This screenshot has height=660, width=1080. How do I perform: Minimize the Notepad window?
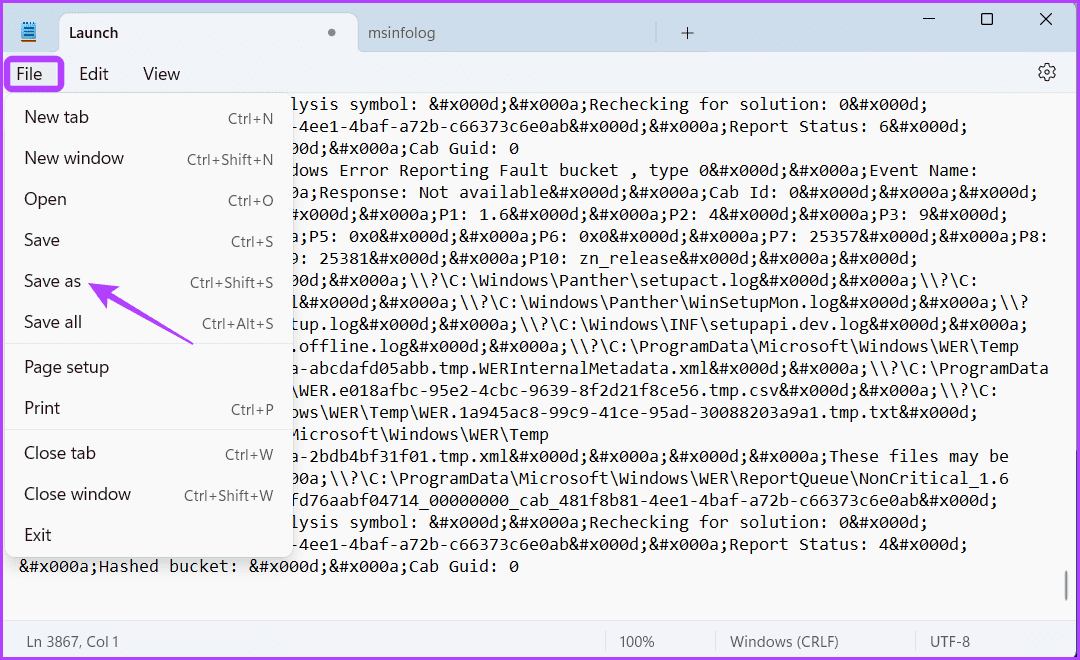931,19
